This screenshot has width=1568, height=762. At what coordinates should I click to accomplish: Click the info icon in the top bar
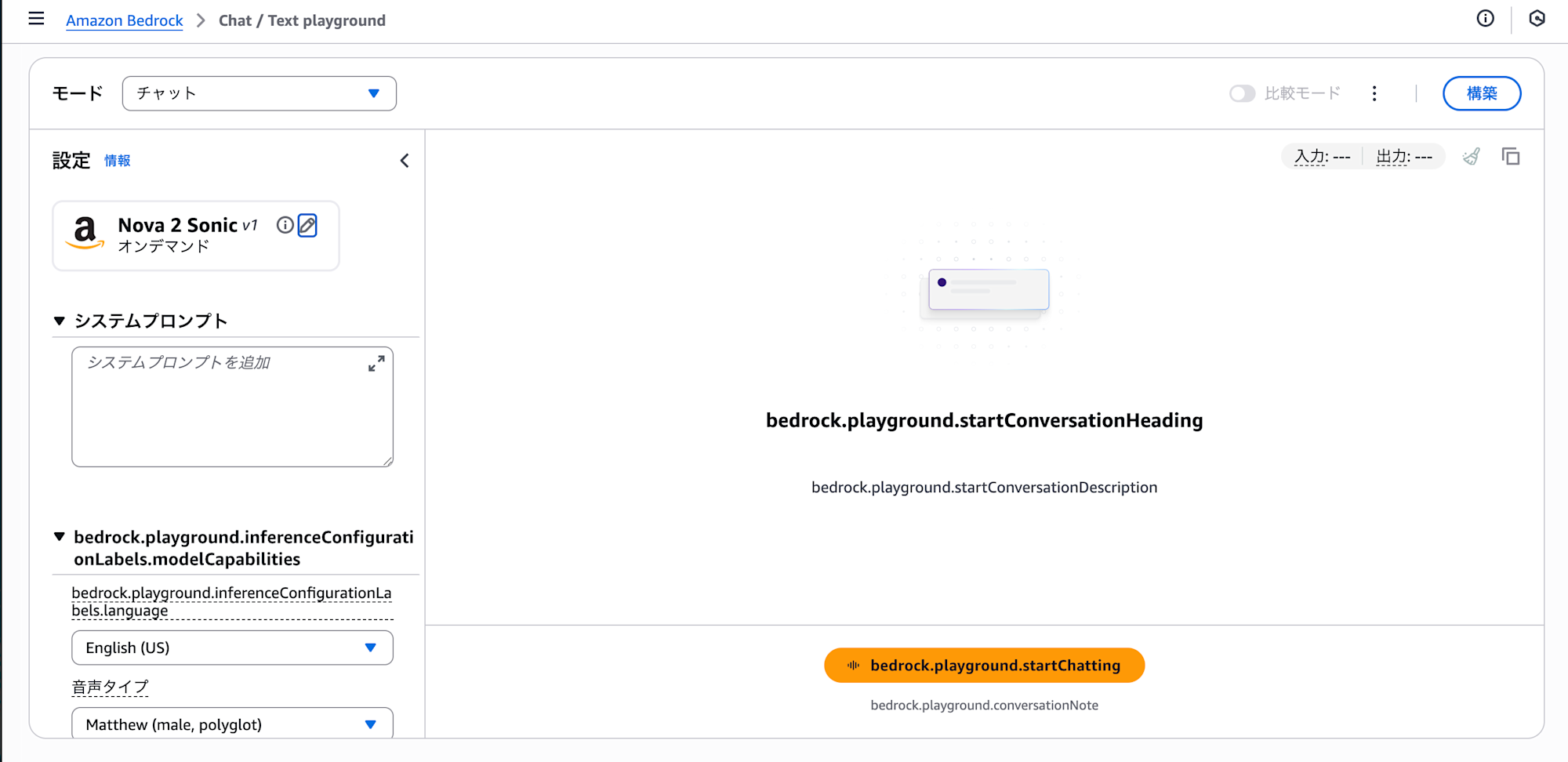tap(1485, 19)
